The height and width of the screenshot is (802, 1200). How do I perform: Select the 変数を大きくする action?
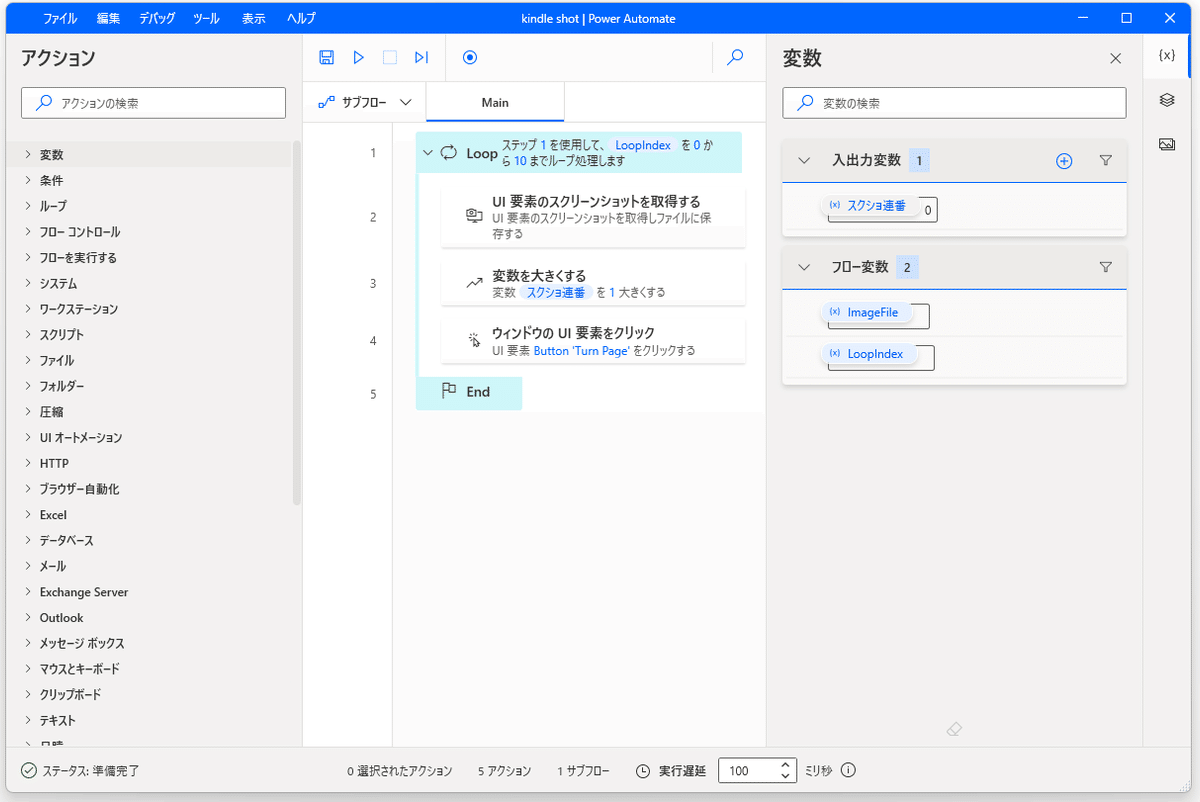[x=593, y=283]
